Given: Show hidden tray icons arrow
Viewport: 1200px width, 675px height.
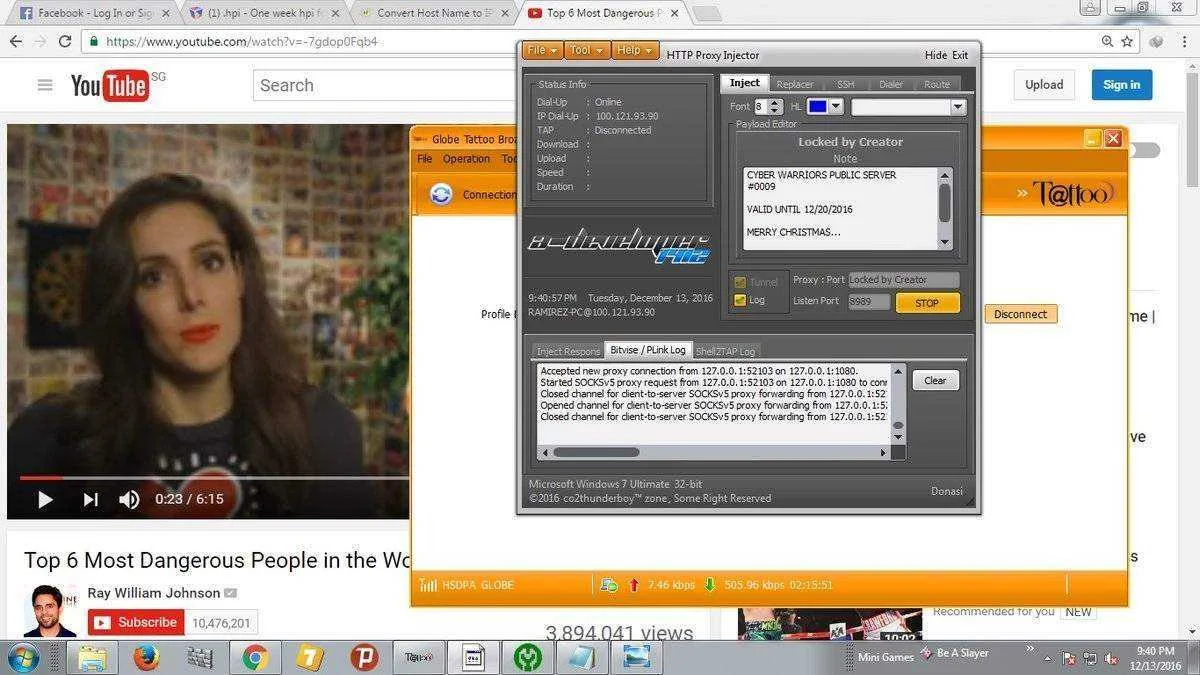Looking at the screenshot, I should tap(1046, 658).
